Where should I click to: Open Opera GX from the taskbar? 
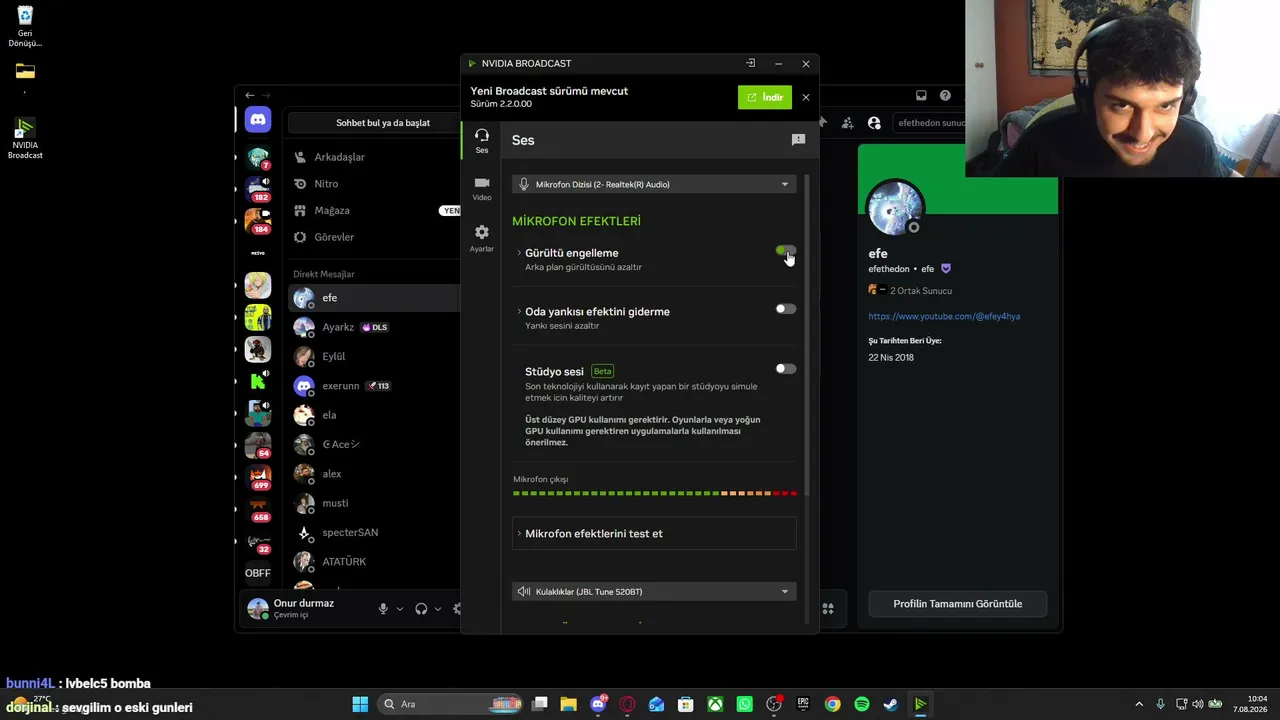click(627, 704)
